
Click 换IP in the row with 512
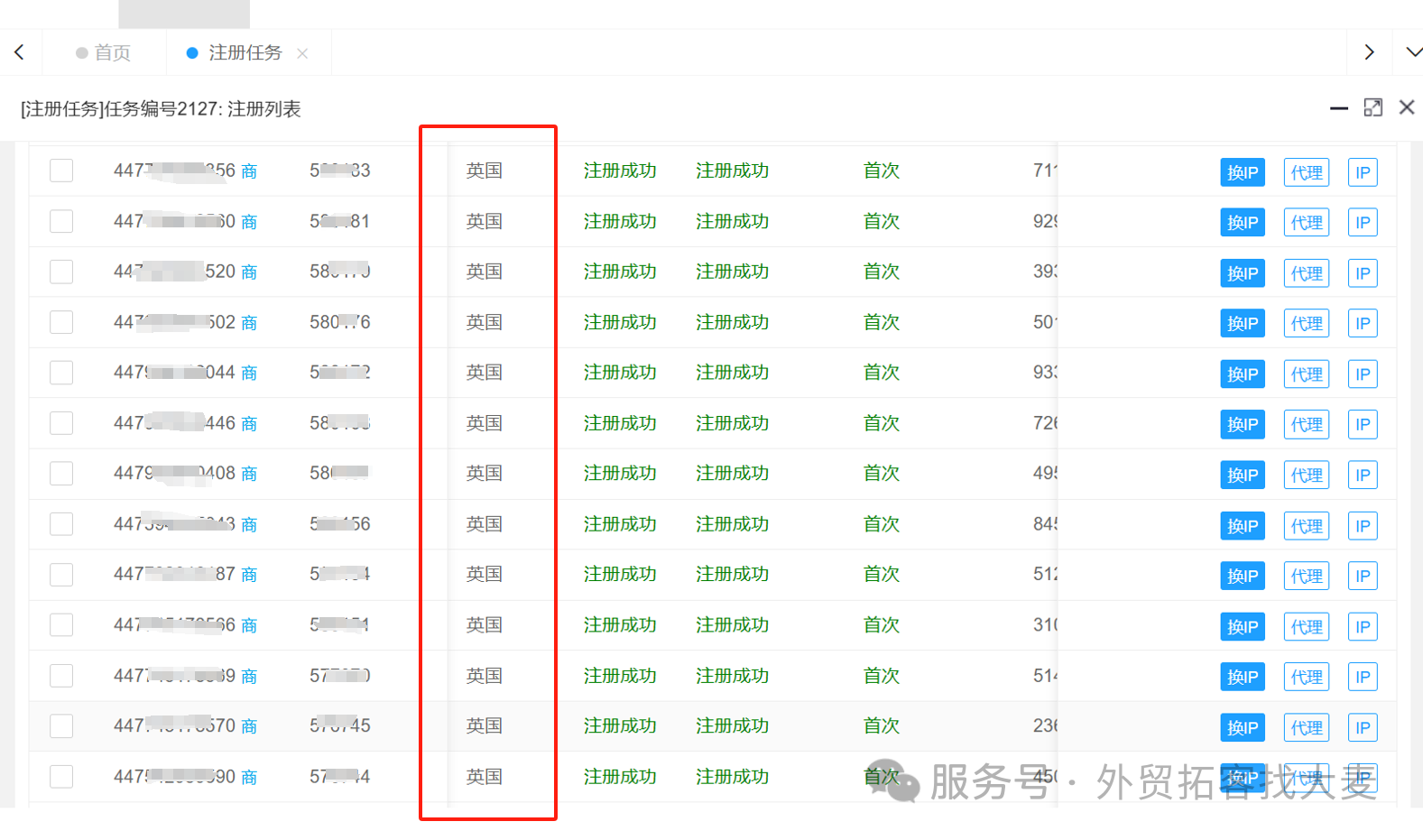pos(1243,576)
